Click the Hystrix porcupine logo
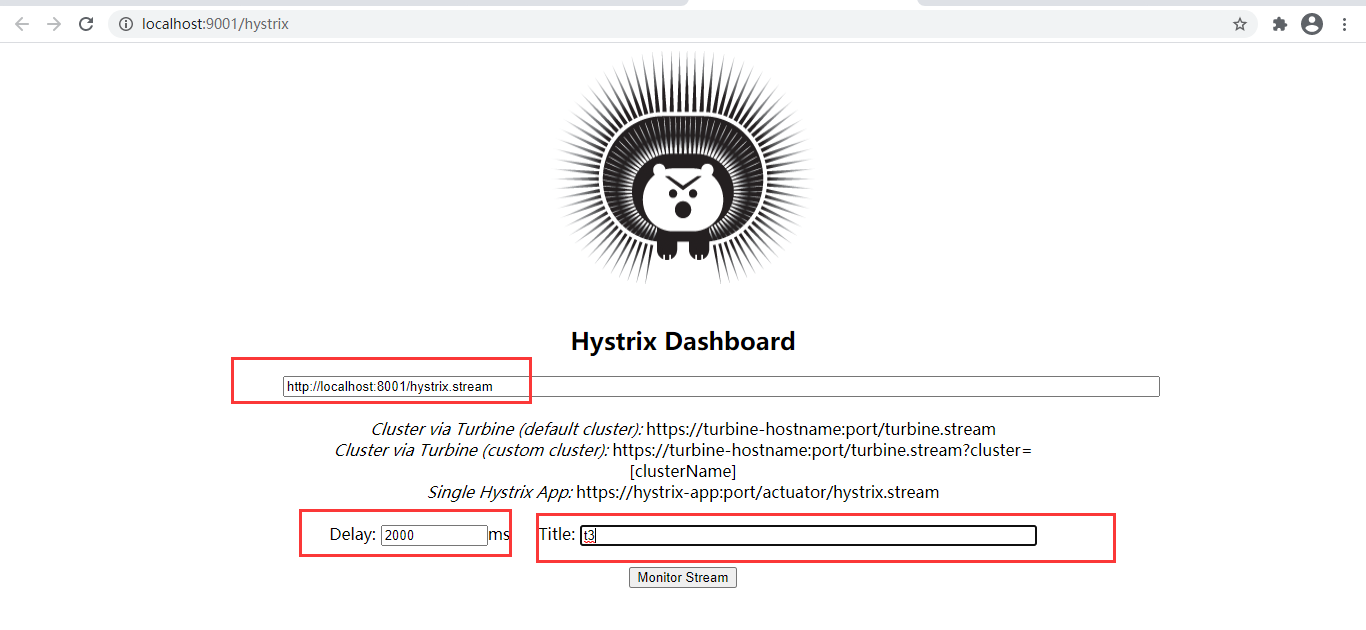Screen dimensions: 1366x630 click(683, 168)
